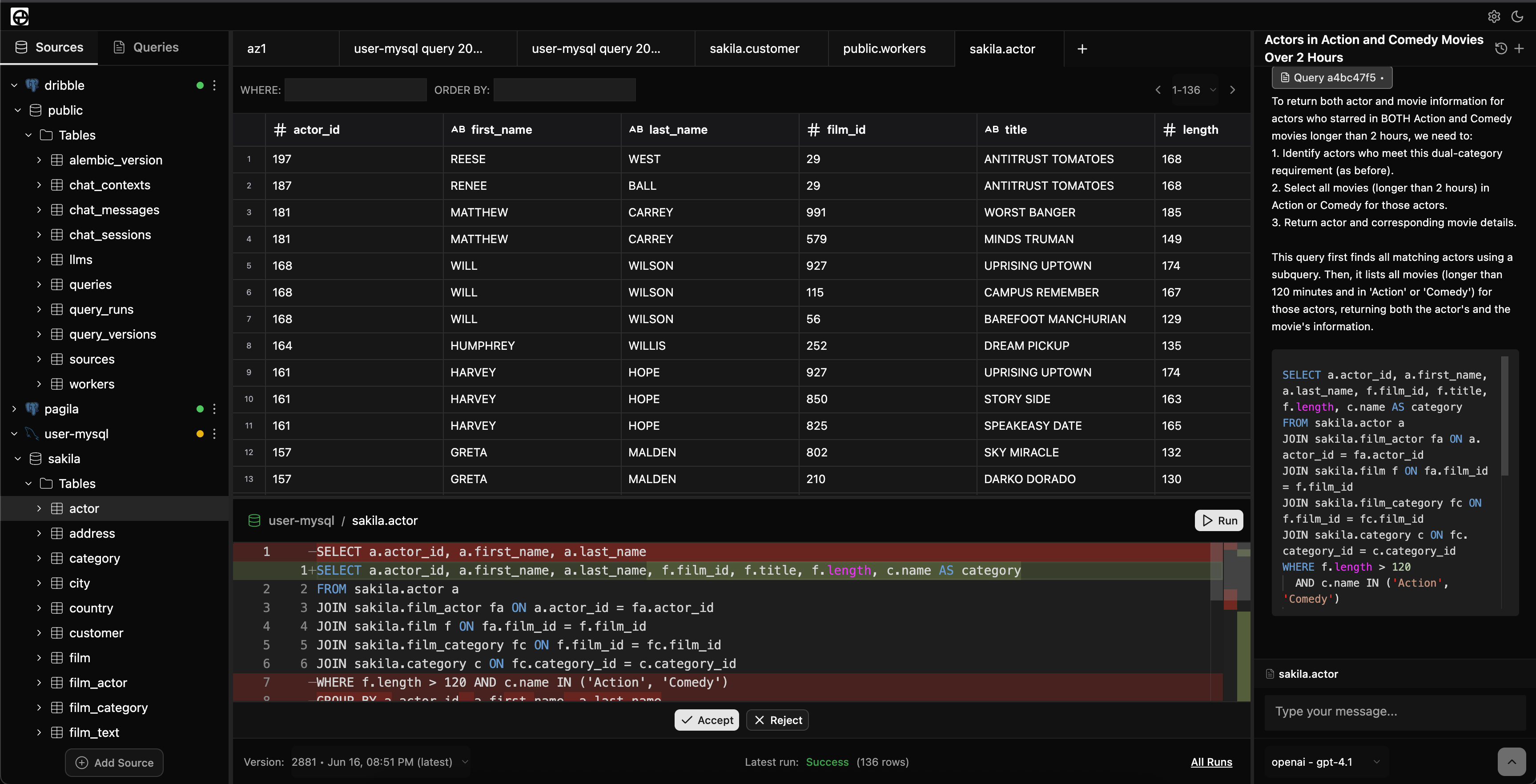Select the film_text table

[94, 733]
